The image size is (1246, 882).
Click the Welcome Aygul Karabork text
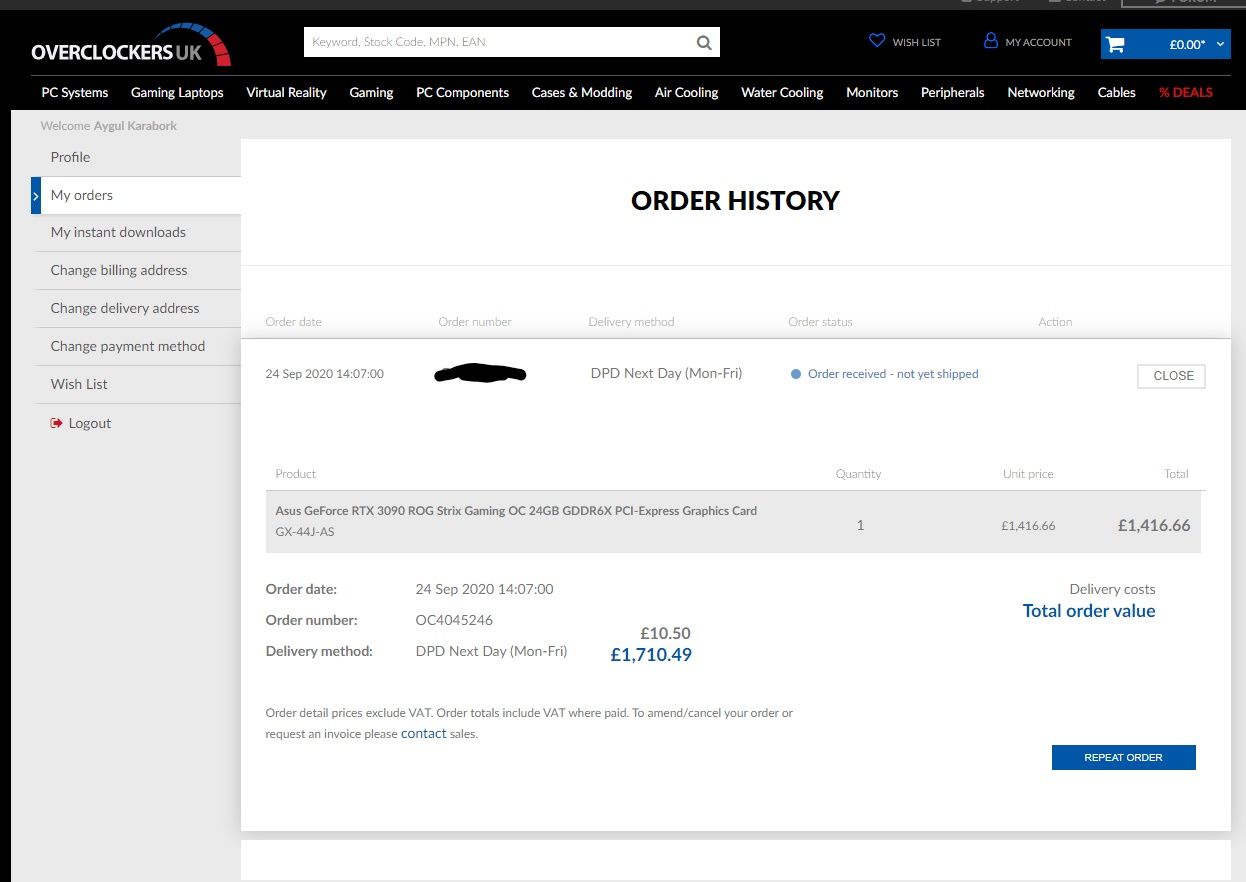tap(108, 126)
